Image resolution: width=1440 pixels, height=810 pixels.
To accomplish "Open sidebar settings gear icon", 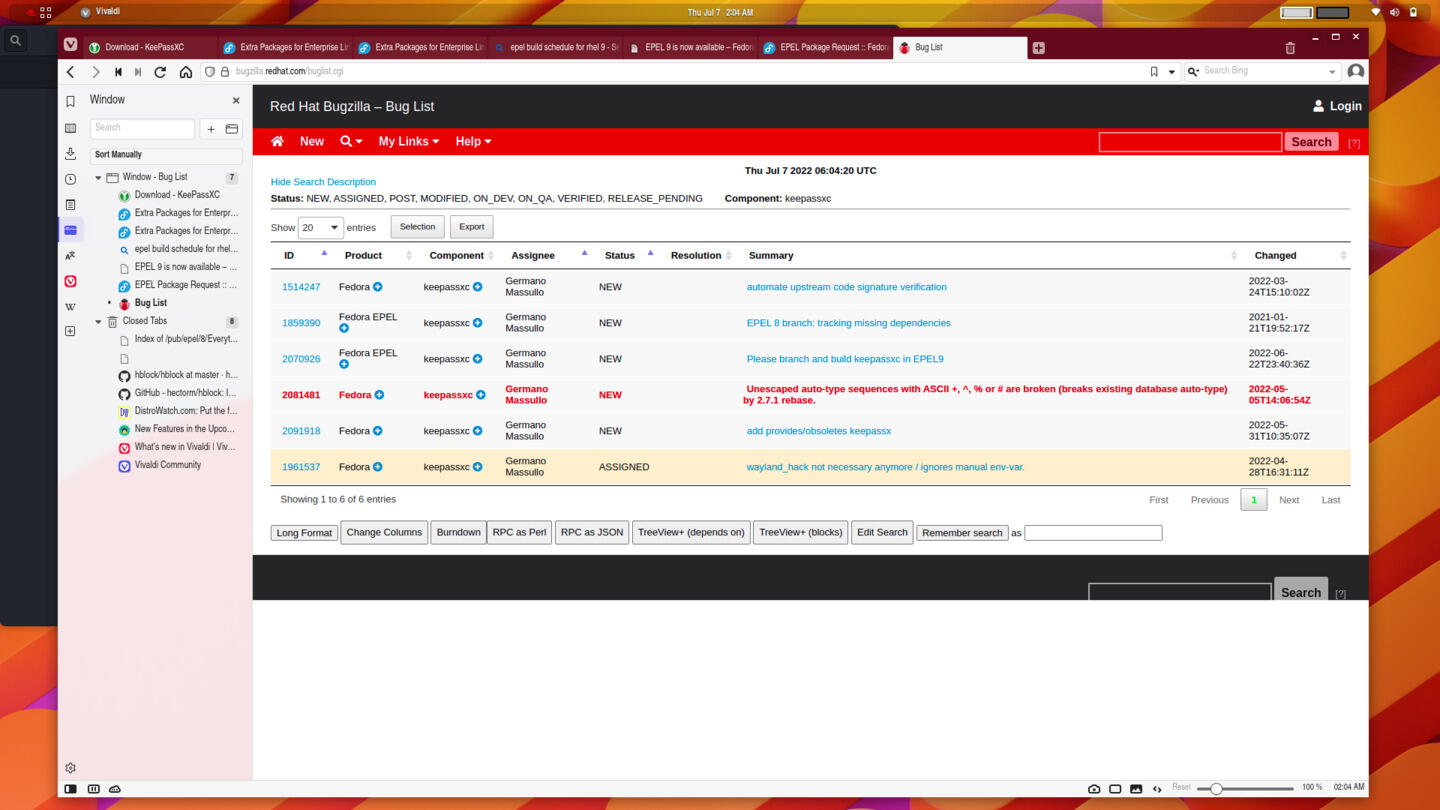I will 70,768.
